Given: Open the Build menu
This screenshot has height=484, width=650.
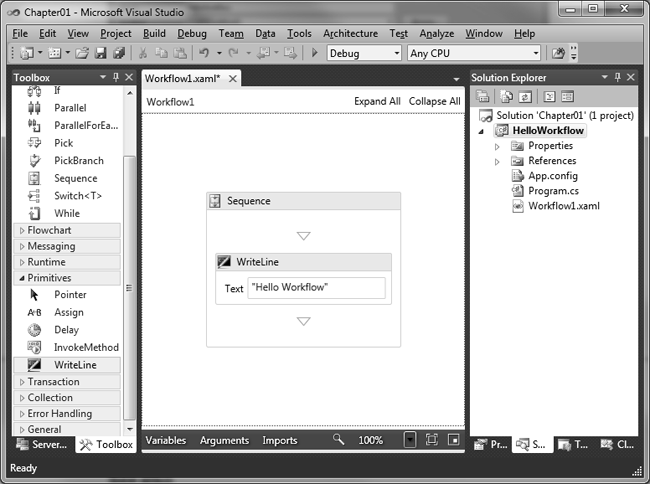Looking at the screenshot, I should [154, 34].
